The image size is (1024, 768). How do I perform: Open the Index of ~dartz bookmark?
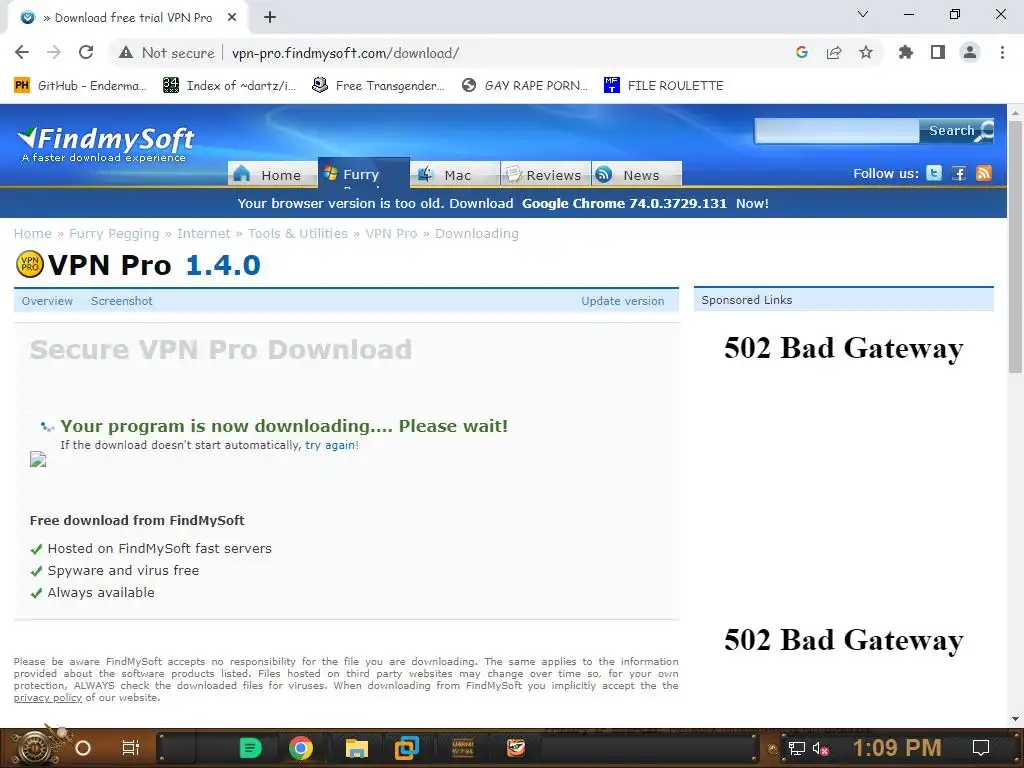tap(229, 86)
